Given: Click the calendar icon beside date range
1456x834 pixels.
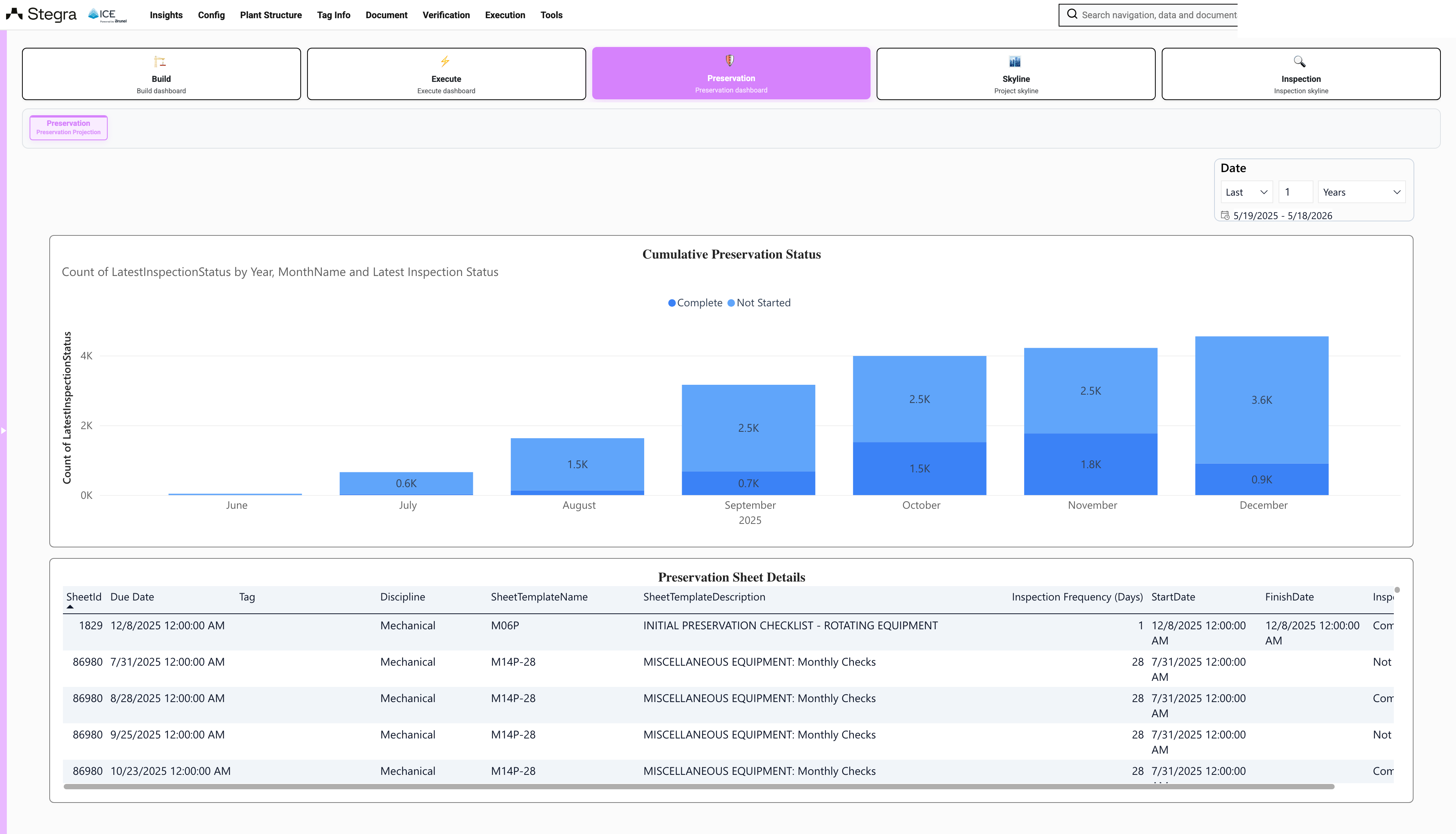Looking at the screenshot, I should coord(1225,215).
